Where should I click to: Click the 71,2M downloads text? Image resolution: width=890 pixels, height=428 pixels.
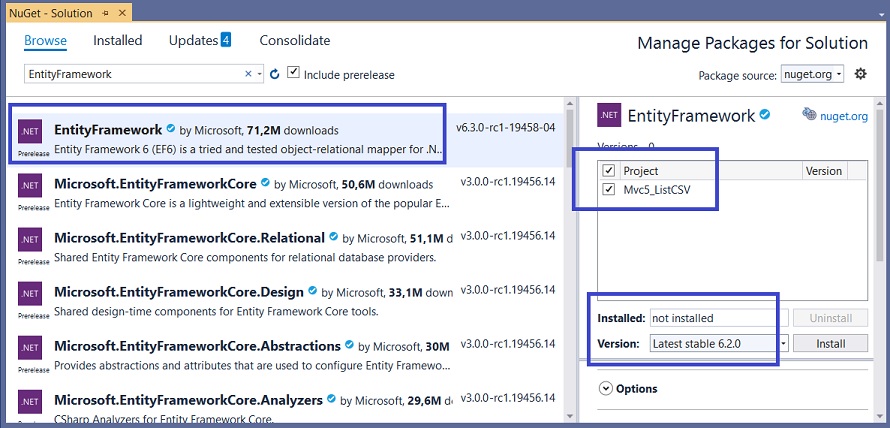pos(292,131)
